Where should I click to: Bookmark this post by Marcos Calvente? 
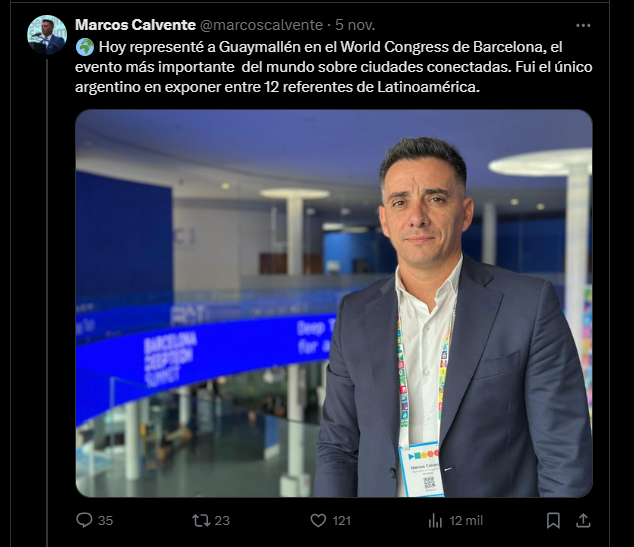[x=553, y=520]
